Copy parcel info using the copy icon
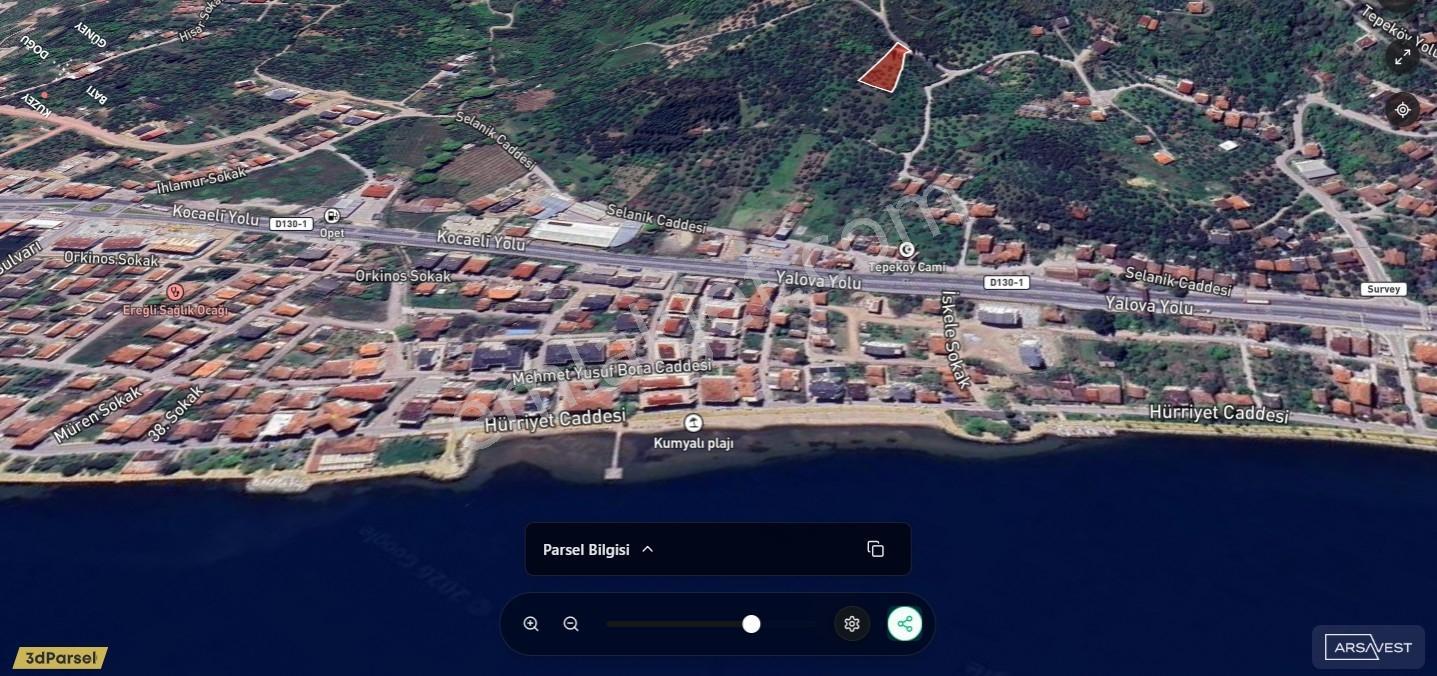This screenshot has width=1437, height=676. pyautogui.click(x=876, y=549)
